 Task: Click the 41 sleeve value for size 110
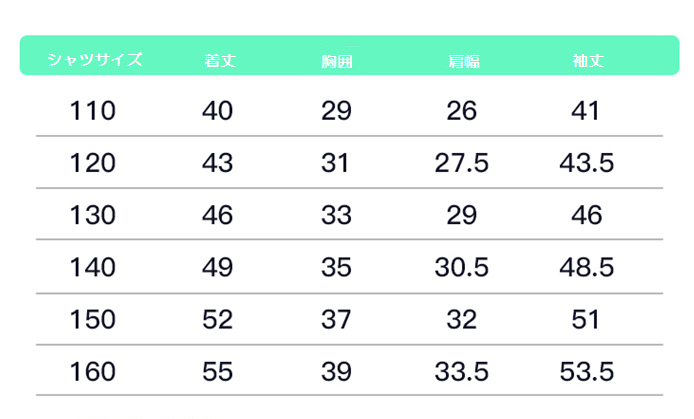[585, 111]
